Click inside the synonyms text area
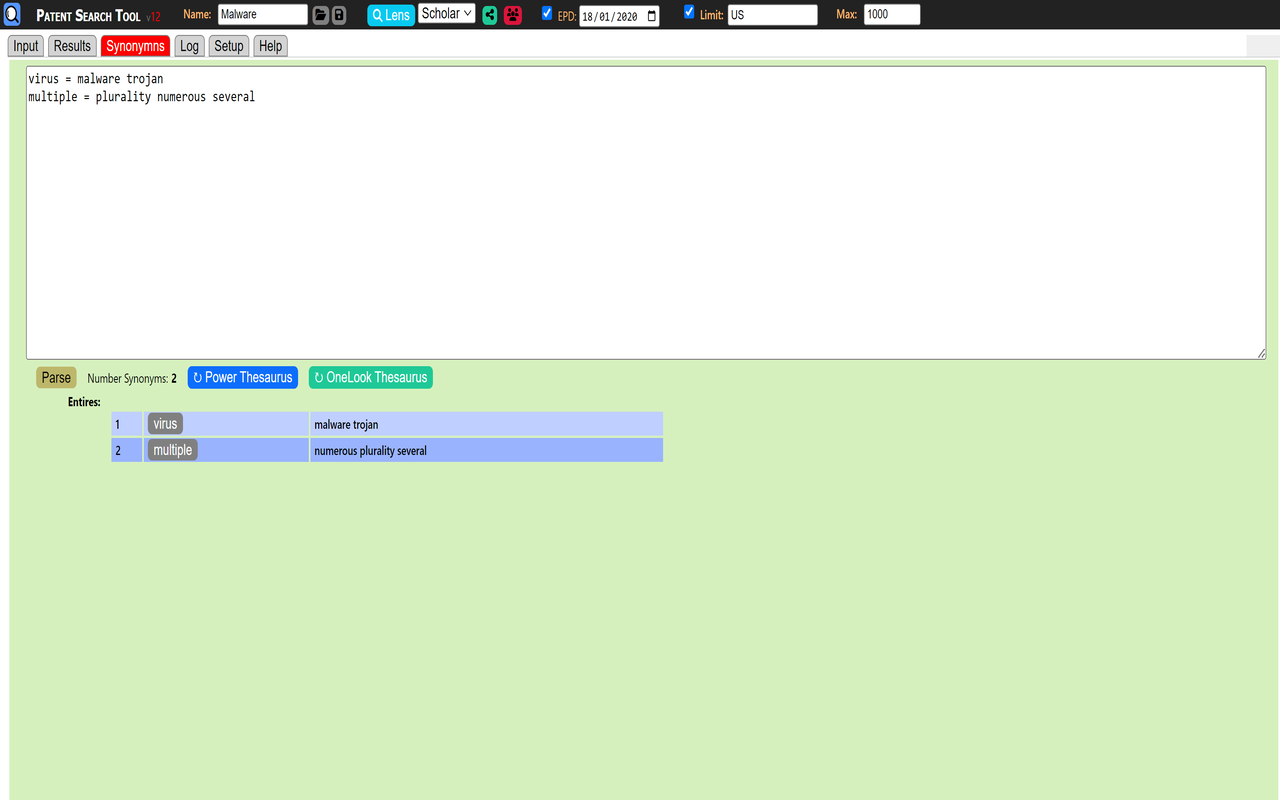This screenshot has height=800, width=1280. [646, 213]
